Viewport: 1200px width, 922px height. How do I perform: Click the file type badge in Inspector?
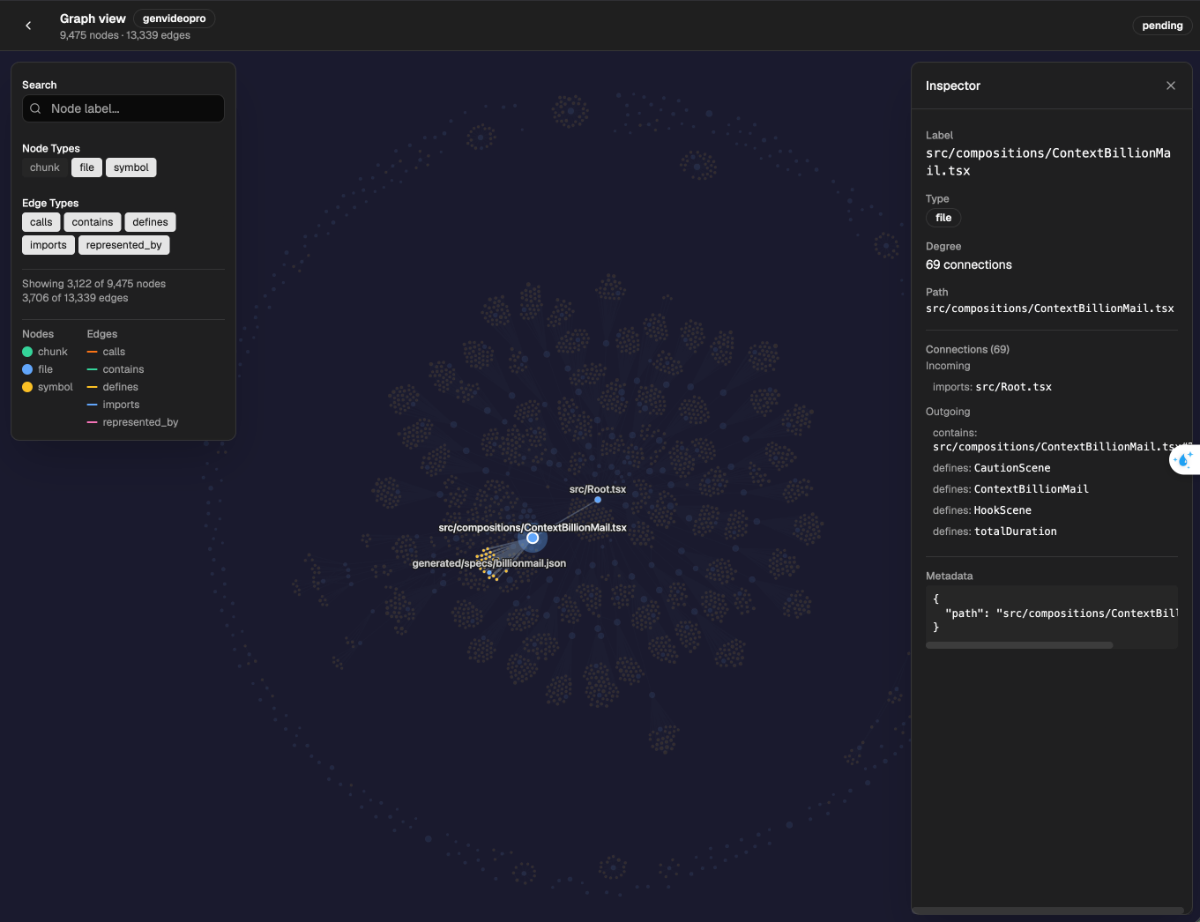click(x=943, y=217)
